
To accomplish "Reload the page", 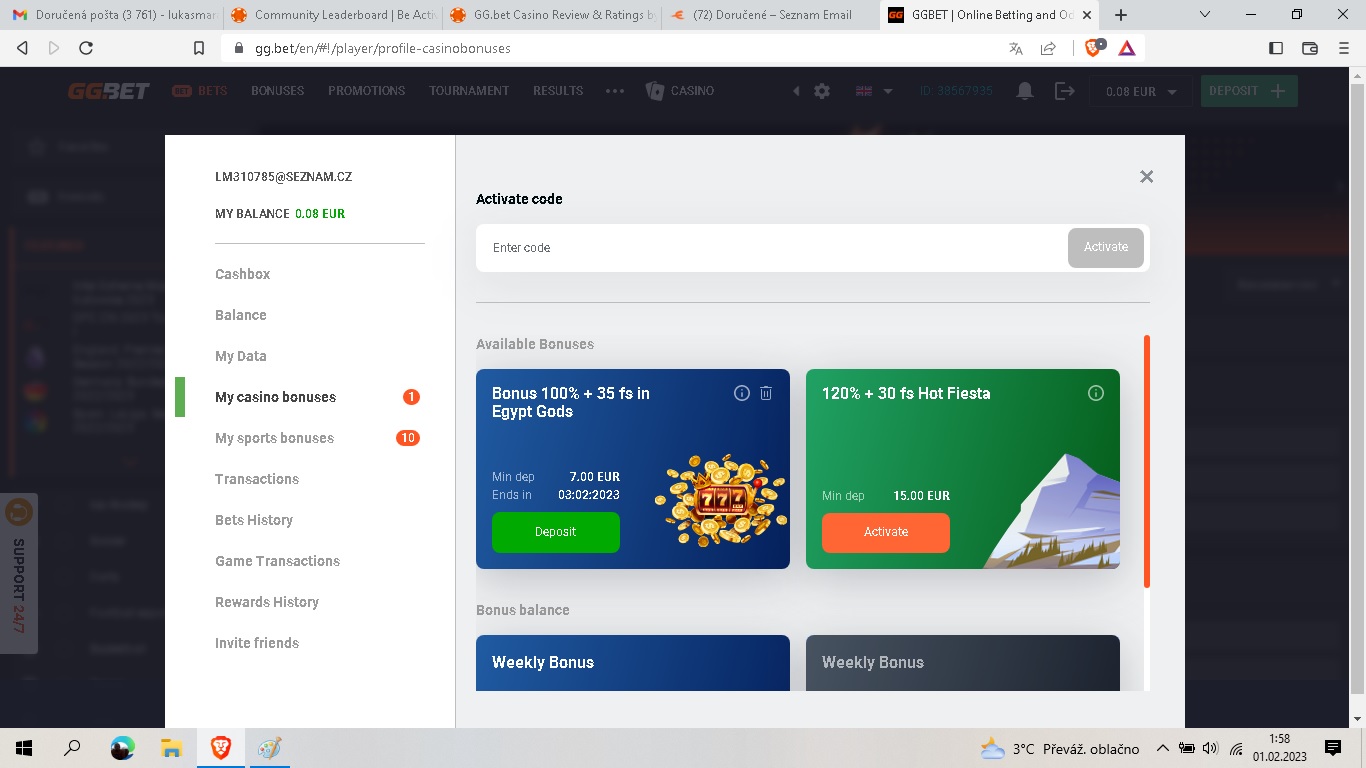I will (86, 48).
